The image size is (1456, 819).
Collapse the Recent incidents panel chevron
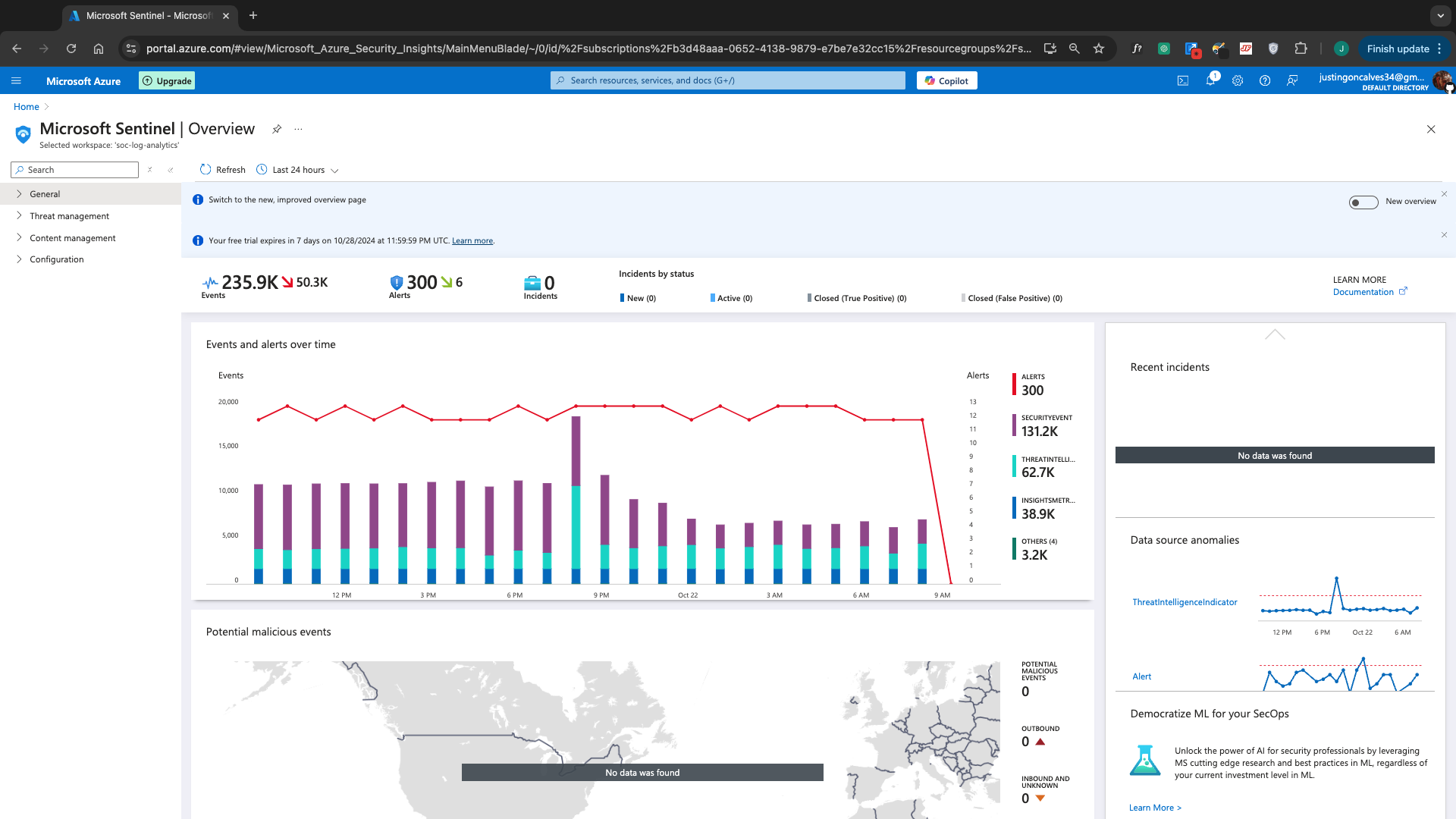[1275, 334]
